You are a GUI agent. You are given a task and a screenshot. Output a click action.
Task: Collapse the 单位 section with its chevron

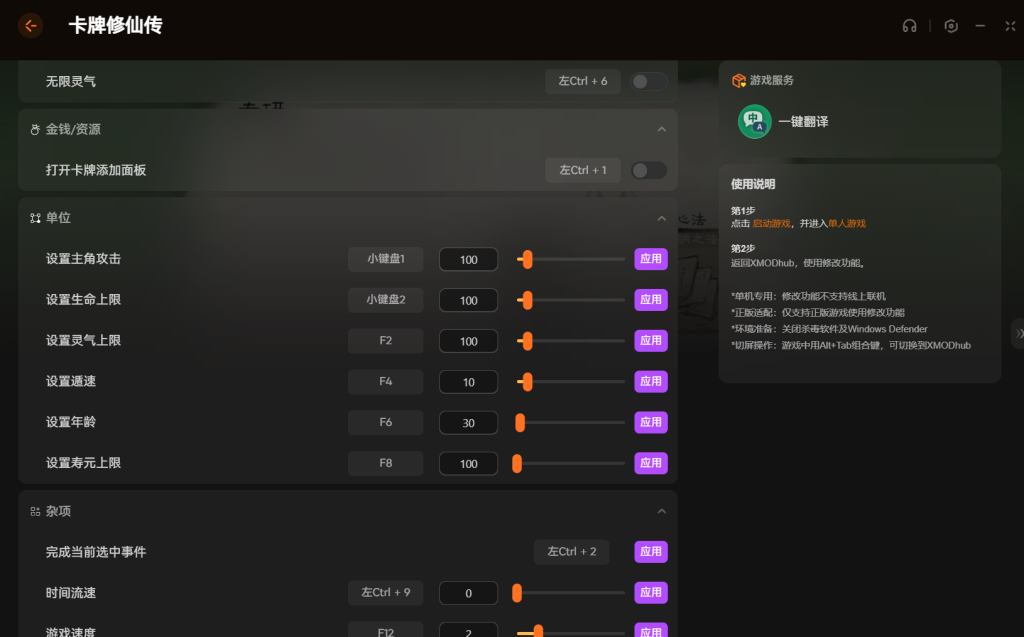[661, 218]
